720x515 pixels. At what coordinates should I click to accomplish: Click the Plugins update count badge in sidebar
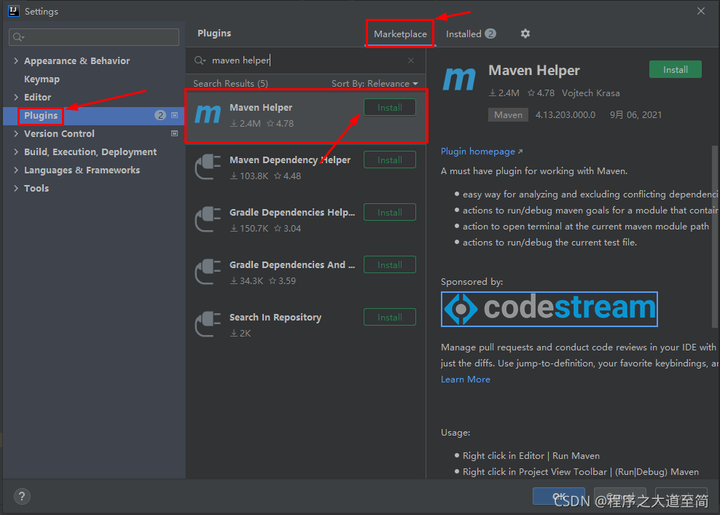pyautogui.click(x=160, y=115)
